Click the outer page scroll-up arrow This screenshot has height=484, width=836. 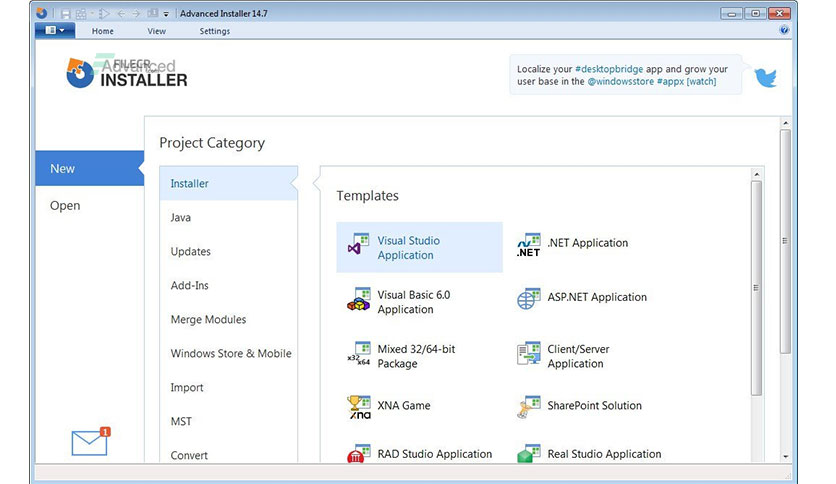pyautogui.click(x=785, y=123)
